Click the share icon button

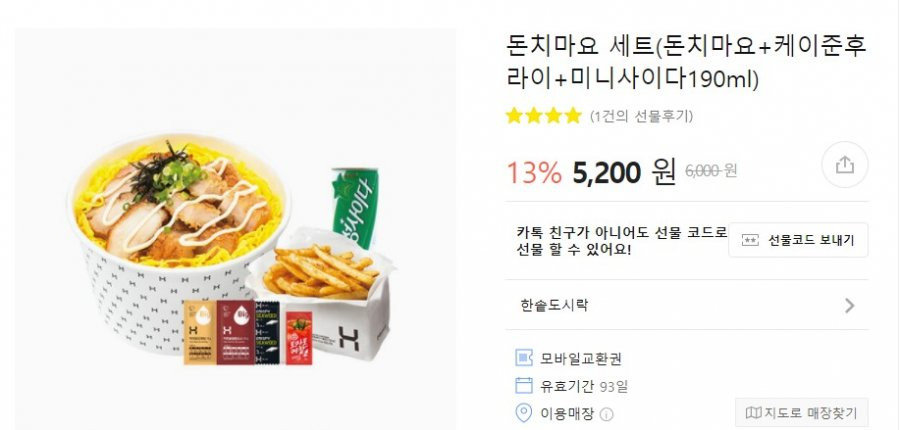click(x=844, y=165)
